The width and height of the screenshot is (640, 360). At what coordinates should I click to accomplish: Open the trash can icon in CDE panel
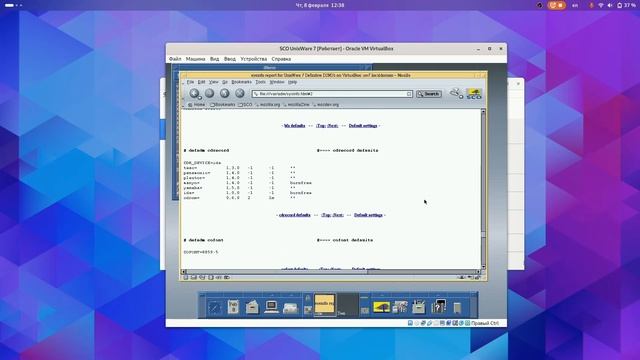coord(457,307)
